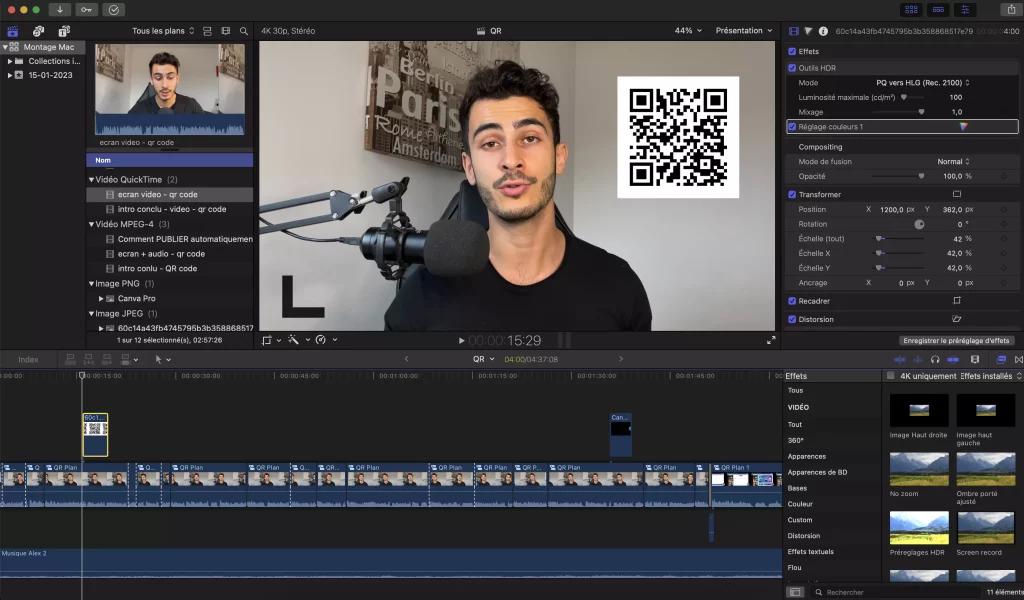This screenshot has width=1024, height=600.
Task: Disable the Outils HDR effect checkbox
Action: click(792, 68)
